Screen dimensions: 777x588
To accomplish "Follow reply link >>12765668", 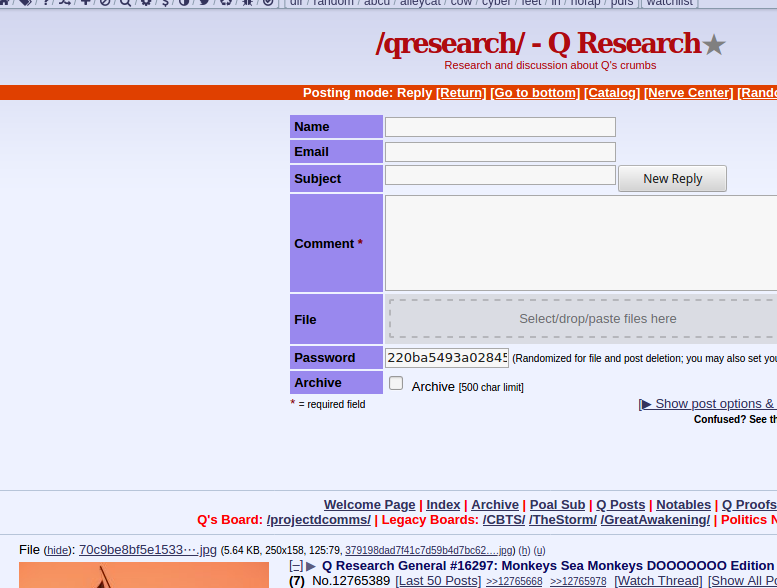I will (x=514, y=581).
